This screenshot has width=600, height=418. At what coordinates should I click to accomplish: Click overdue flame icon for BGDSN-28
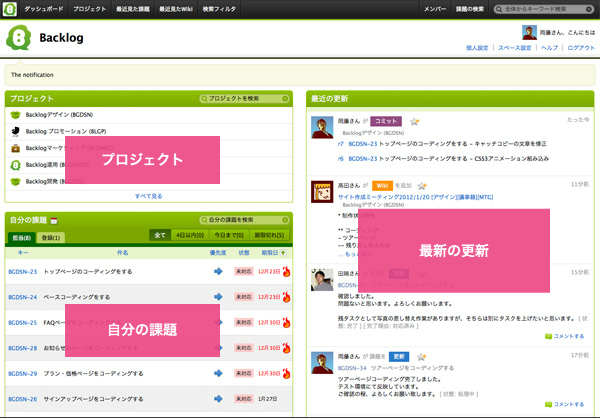(x=286, y=348)
